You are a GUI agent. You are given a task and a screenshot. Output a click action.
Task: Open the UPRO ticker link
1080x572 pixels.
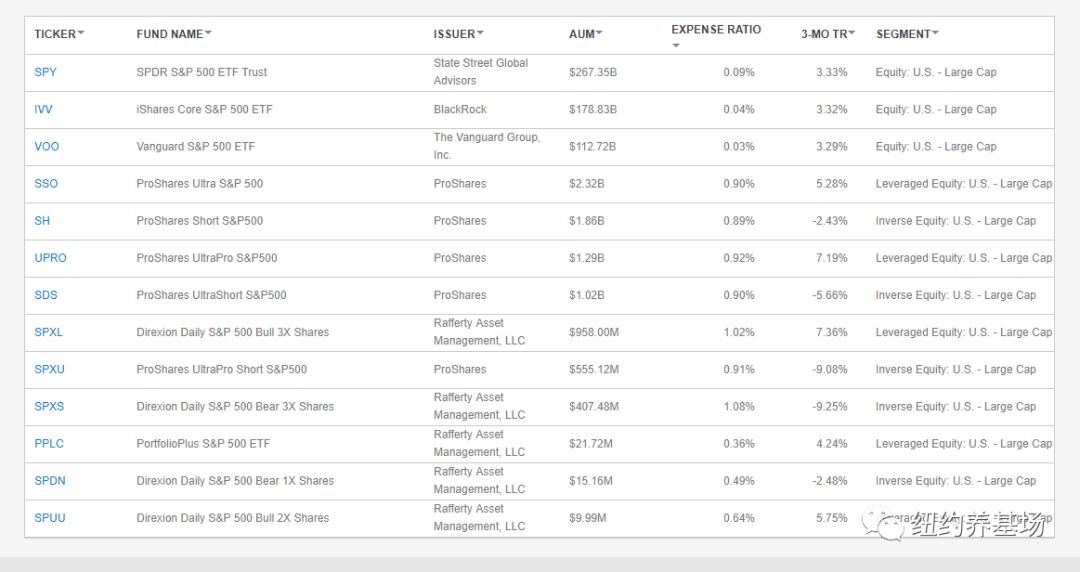pyautogui.click(x=50, y=258)
